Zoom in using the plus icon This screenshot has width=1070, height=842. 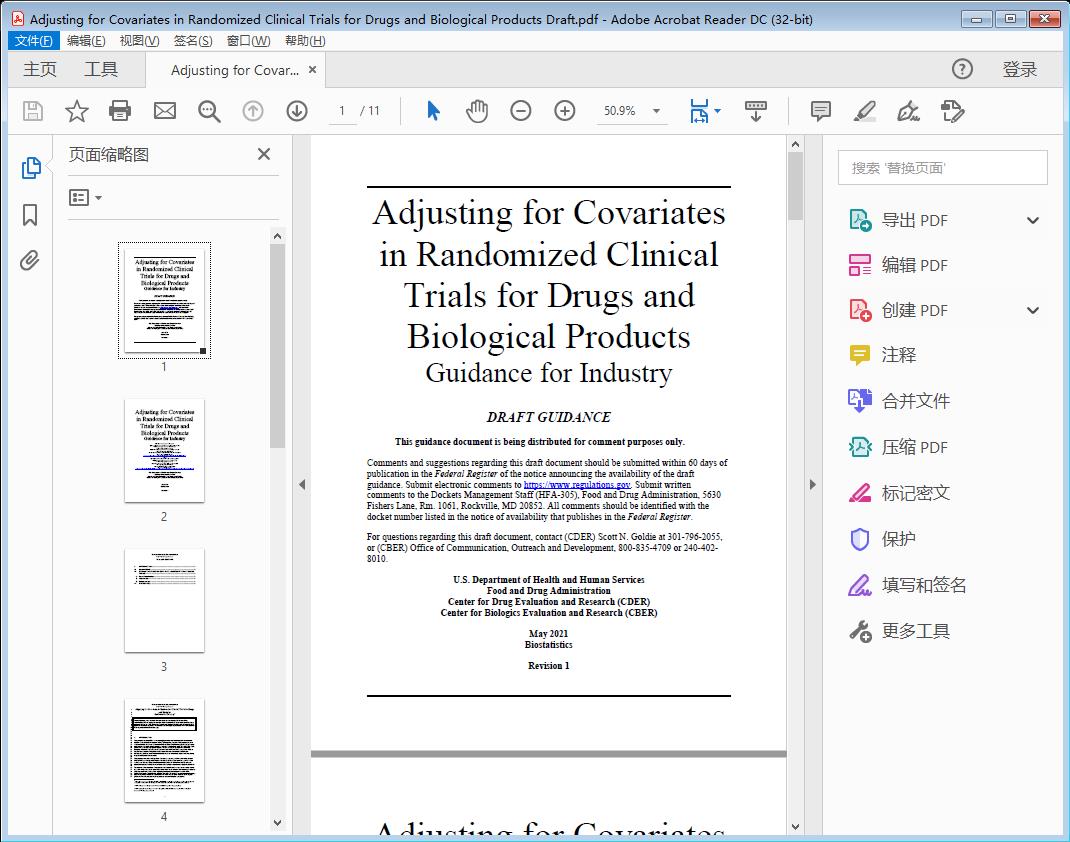click(564, 111)
